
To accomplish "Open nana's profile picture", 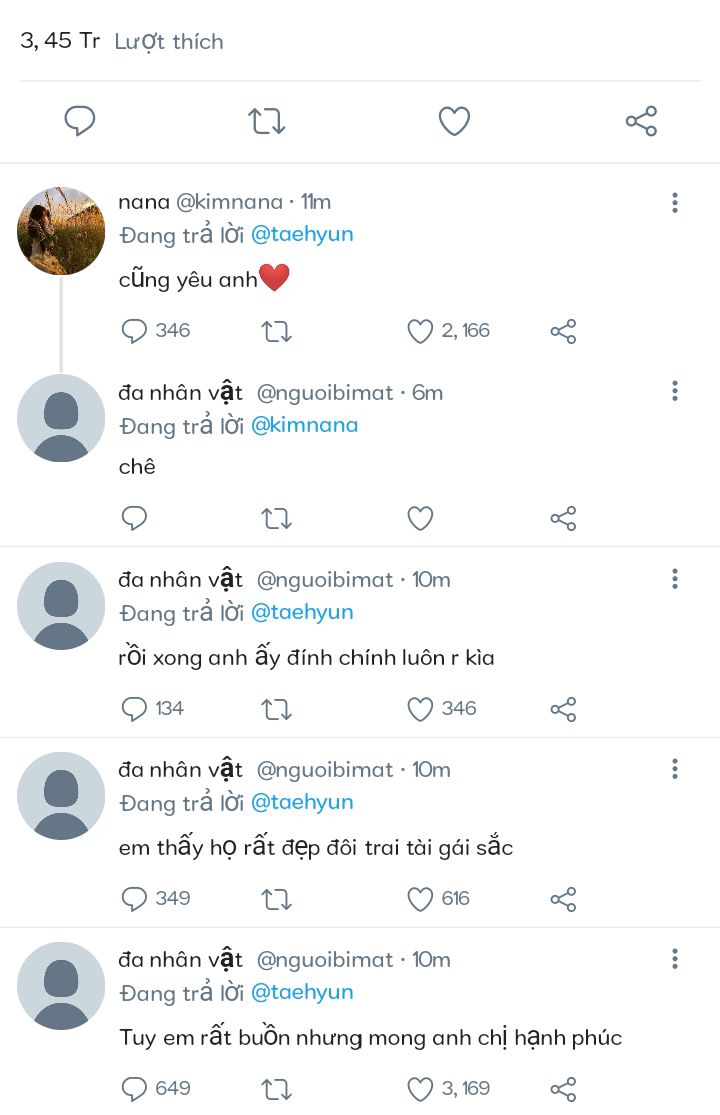I will pos(61,231).
